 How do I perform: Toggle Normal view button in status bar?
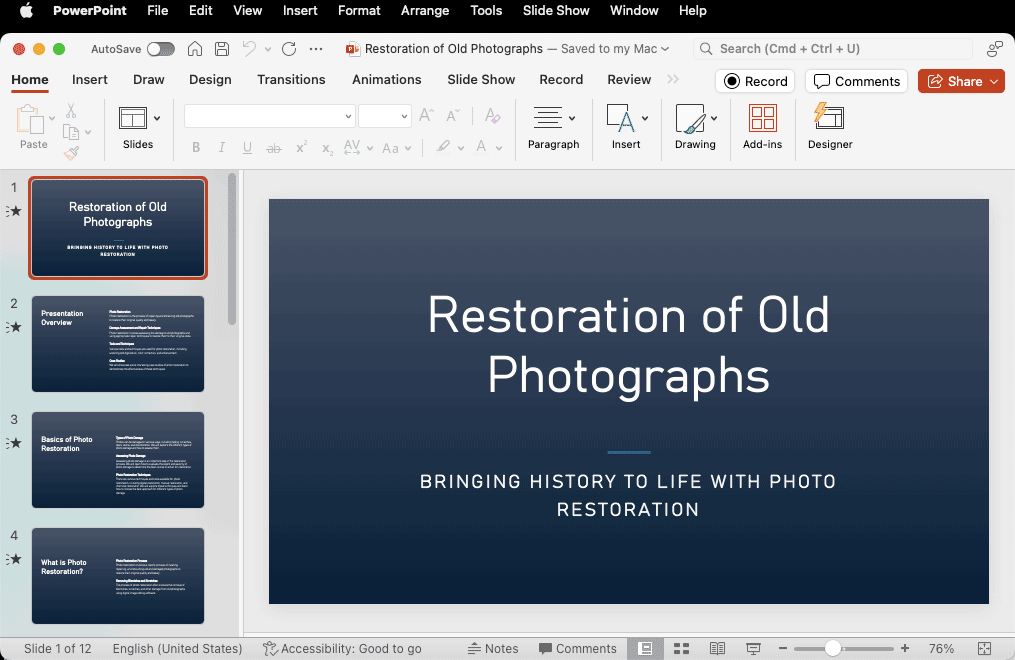coord(645,649)
